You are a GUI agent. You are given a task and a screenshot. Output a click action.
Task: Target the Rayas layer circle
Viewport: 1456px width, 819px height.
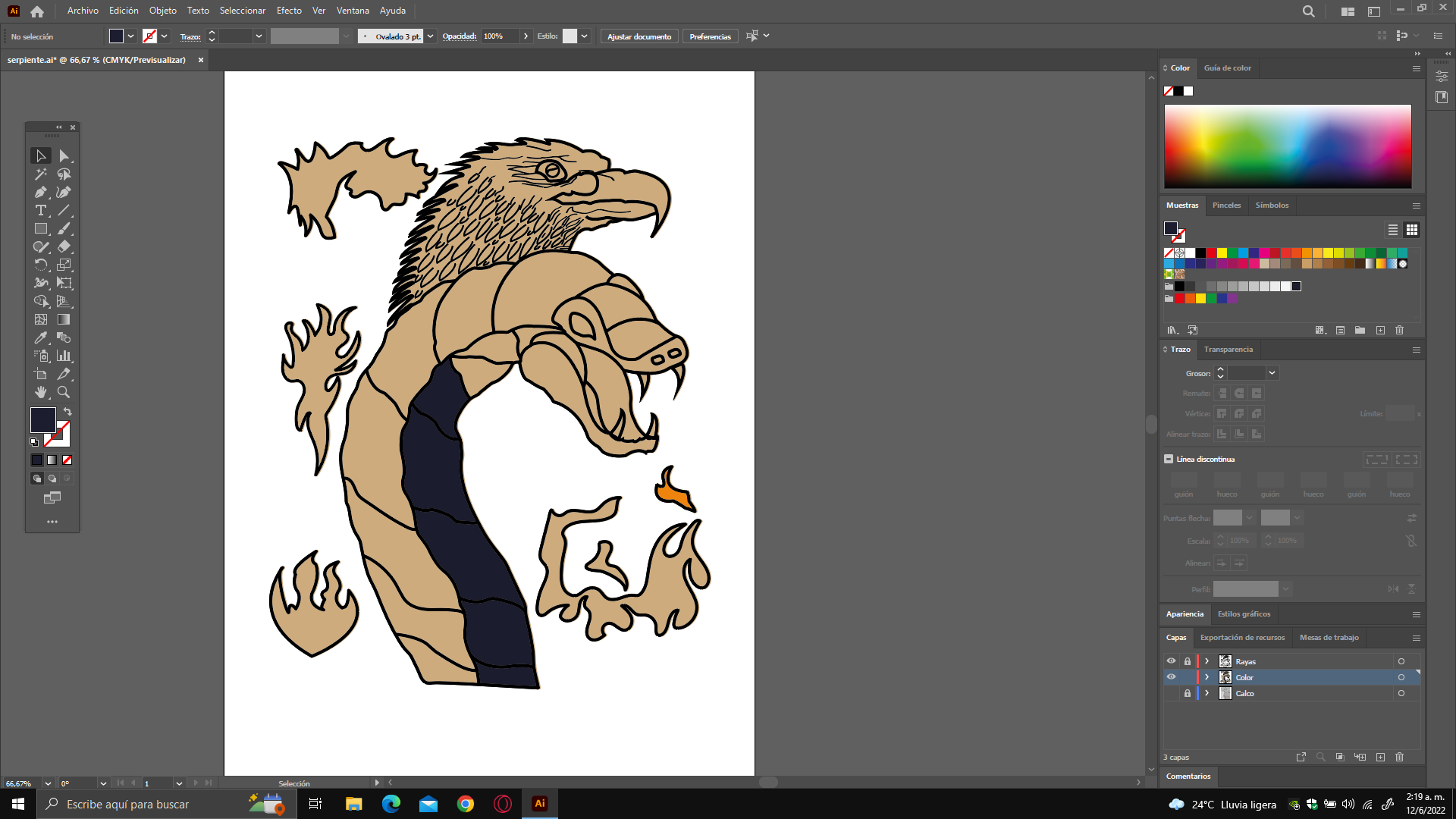coord(1401,661)
